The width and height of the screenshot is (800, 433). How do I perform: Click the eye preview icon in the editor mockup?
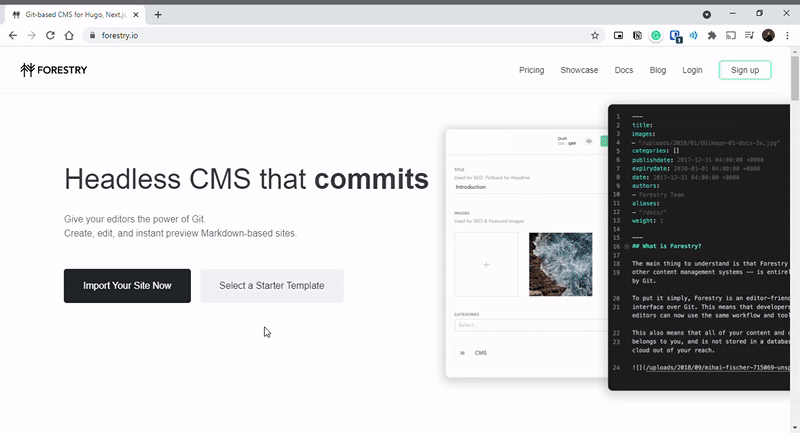click(589, 141)
